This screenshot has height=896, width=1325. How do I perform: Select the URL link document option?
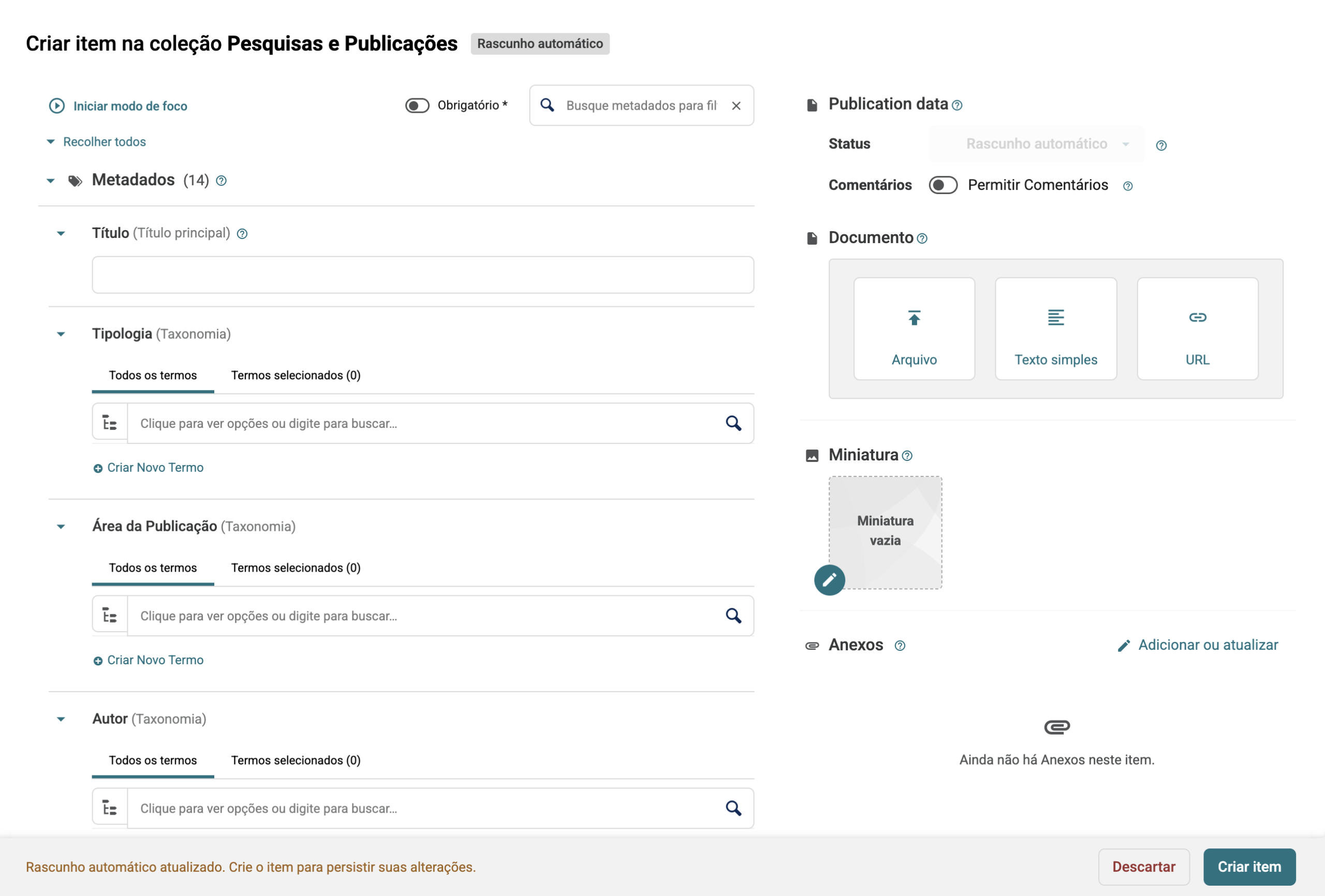(x=1197, y=329)
